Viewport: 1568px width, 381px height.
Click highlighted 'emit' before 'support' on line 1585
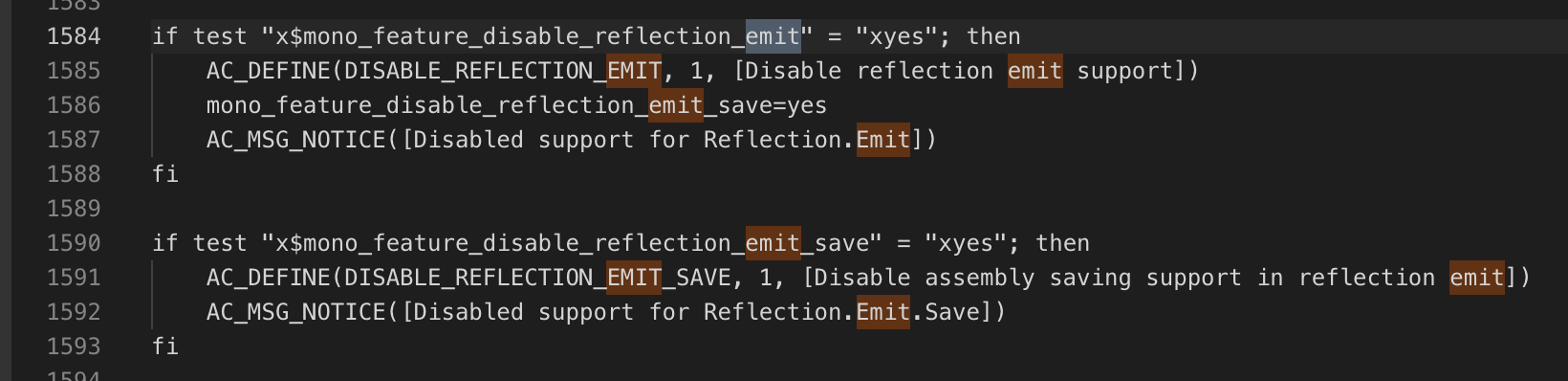pos(1035,71)
